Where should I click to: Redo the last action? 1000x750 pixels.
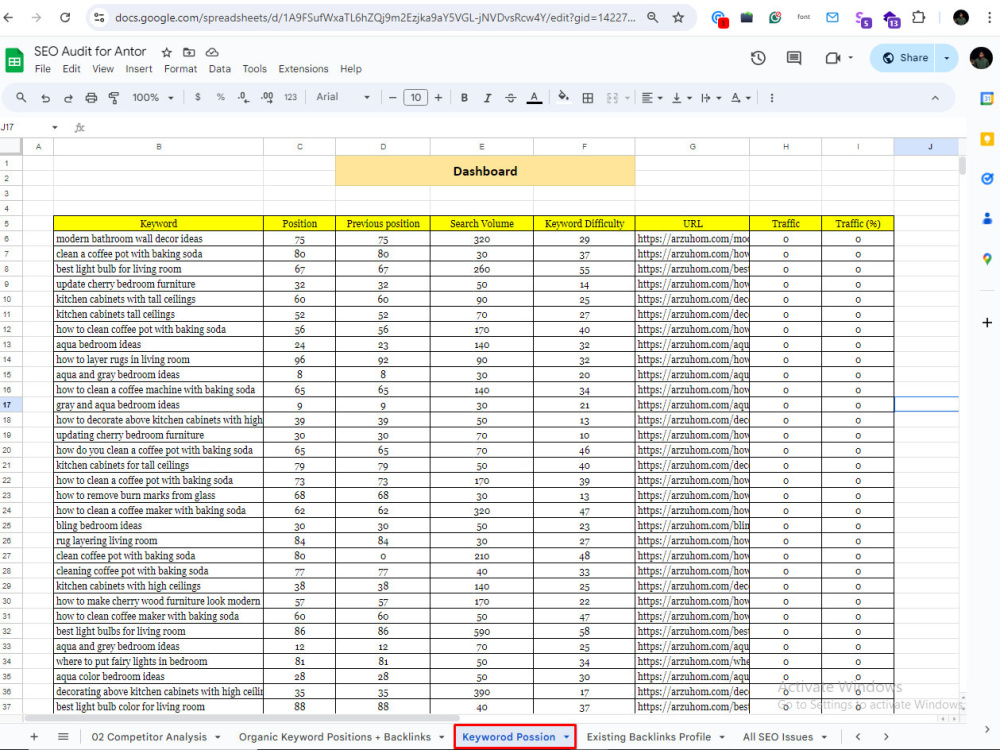68,98
